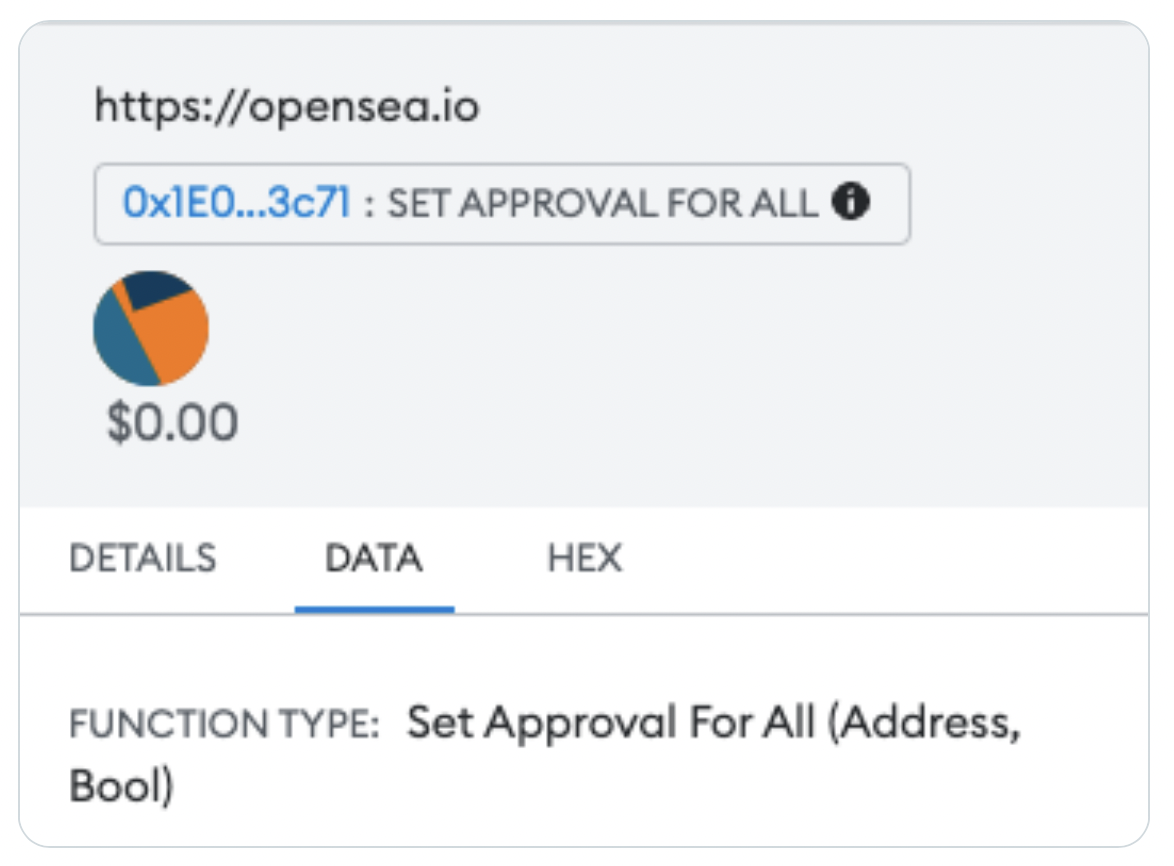
Task: Click the info icon beside SET APPROVAL FOR ALL
Action: [851, 201]
